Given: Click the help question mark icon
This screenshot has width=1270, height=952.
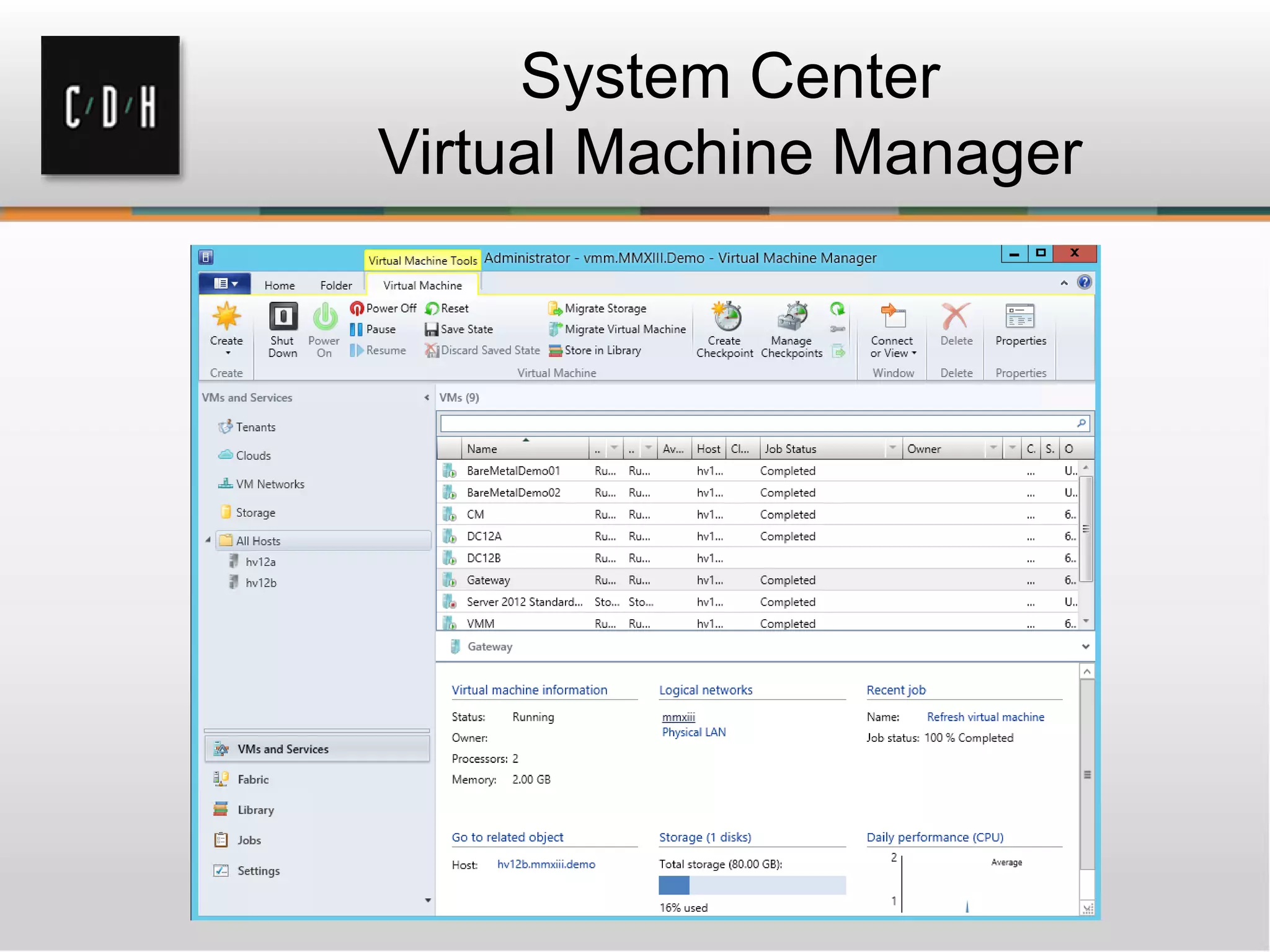Looking at the screenshot, I should [x=1084, y=283].
